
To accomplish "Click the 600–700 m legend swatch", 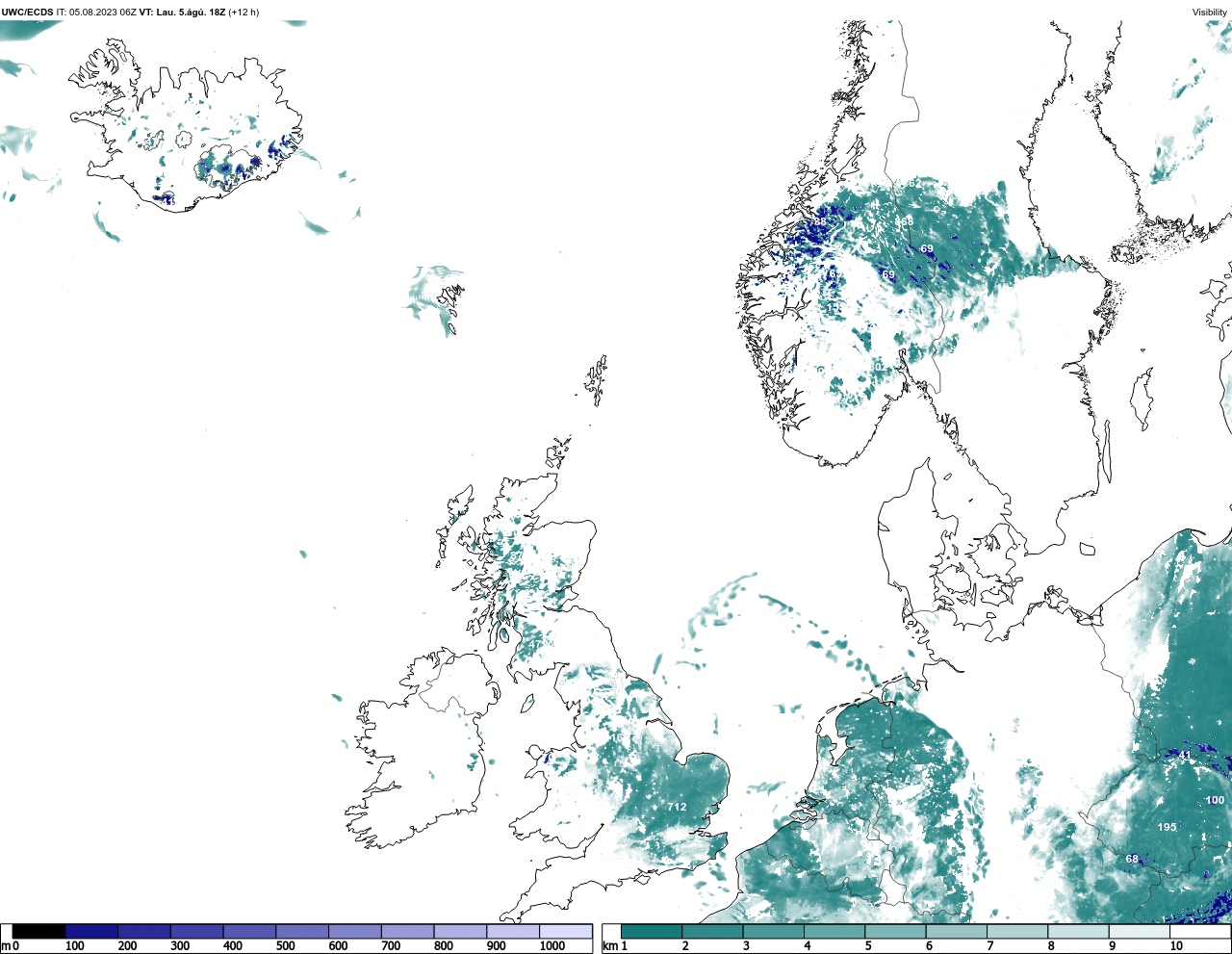I will coord(355,931).
